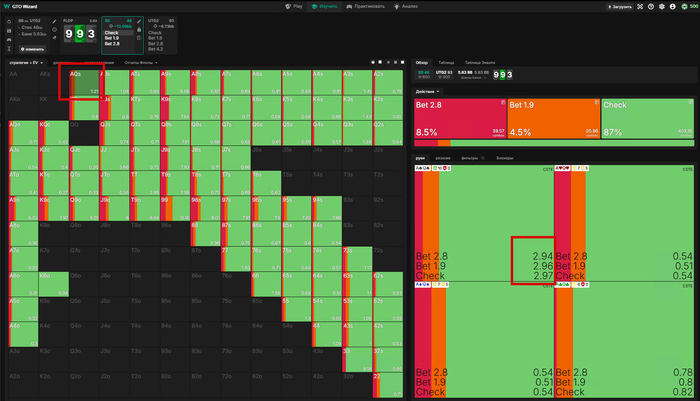Viewport: 700px width, 401px height.
Task: Switch to the фильтры filters tab
Action: (472, 158)
